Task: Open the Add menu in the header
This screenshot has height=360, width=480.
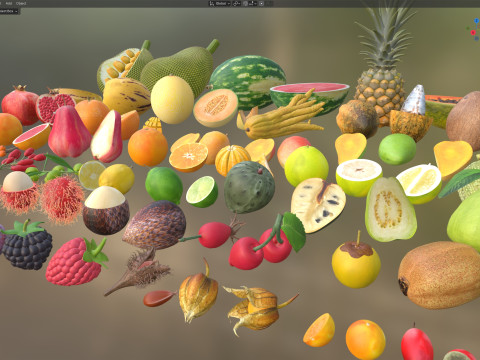Action: coord(9,3)
